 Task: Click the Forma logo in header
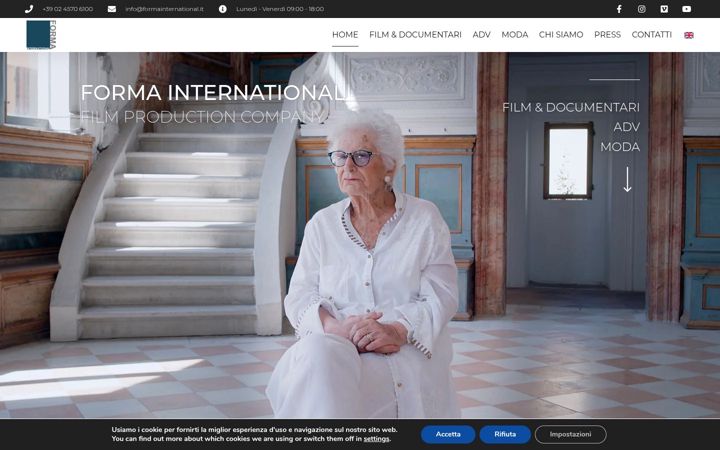[x=41, y=34]
